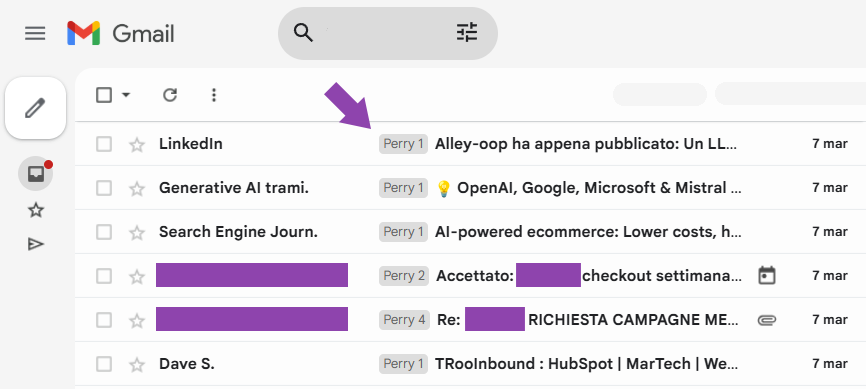The image size is (866, 389).
Task: Open Starred messages in the sidebar
Action: 36,210
